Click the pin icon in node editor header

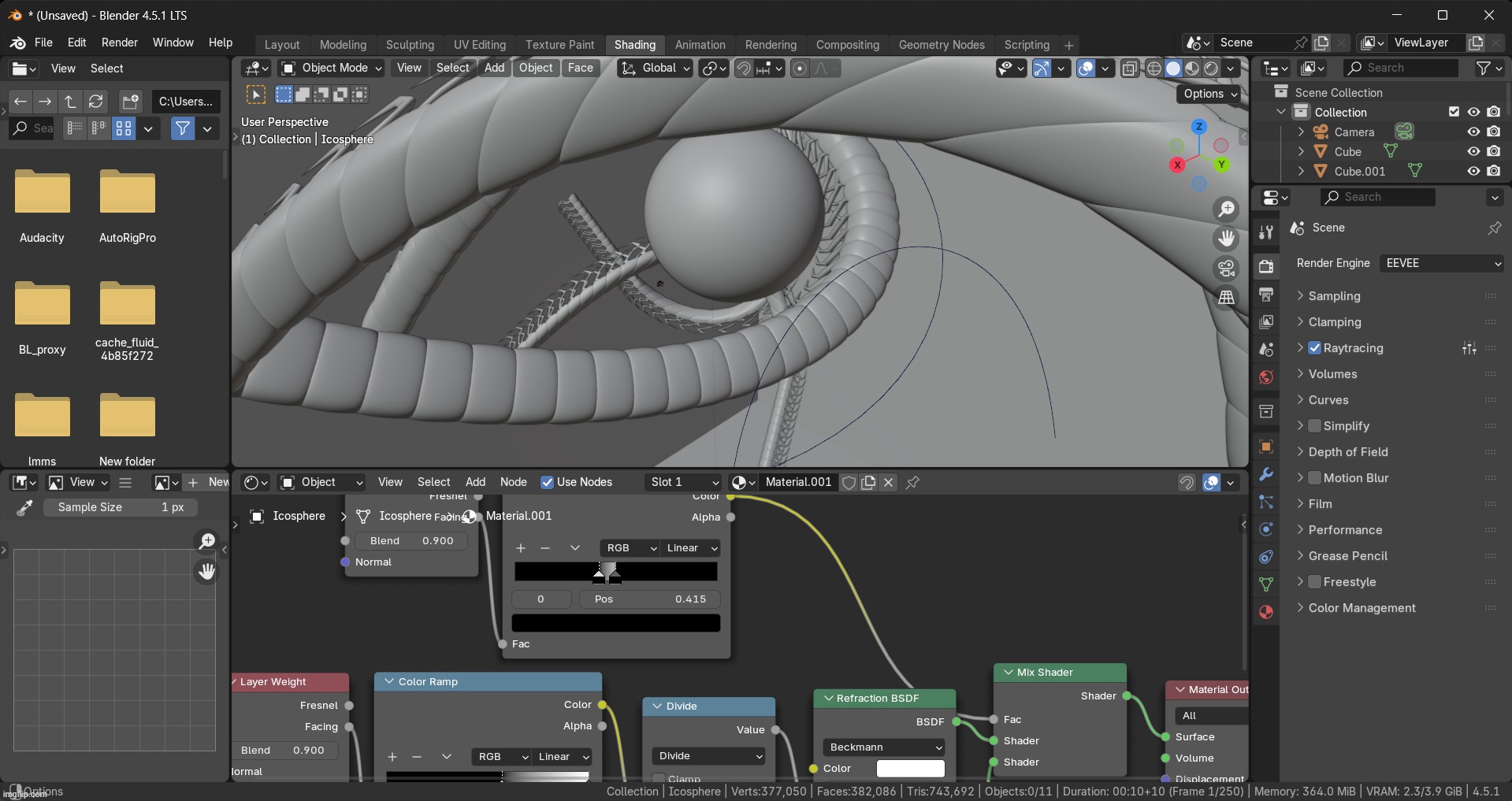pos(913,482)
